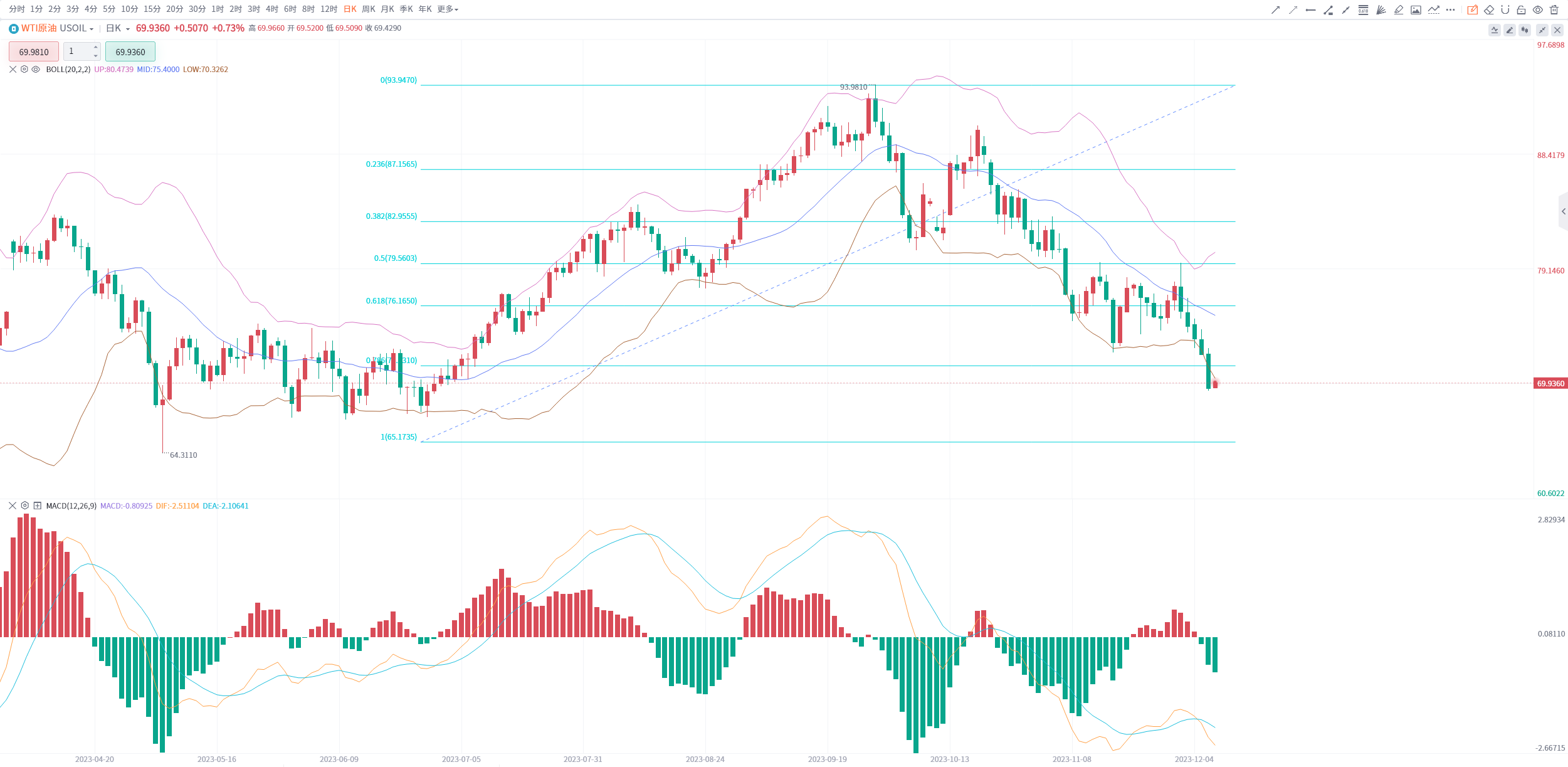This screenshot has height=767, width=1568.
Task: Select the Fibonacci 0.5(79.5603) level label
Action: tap(396, 258)
